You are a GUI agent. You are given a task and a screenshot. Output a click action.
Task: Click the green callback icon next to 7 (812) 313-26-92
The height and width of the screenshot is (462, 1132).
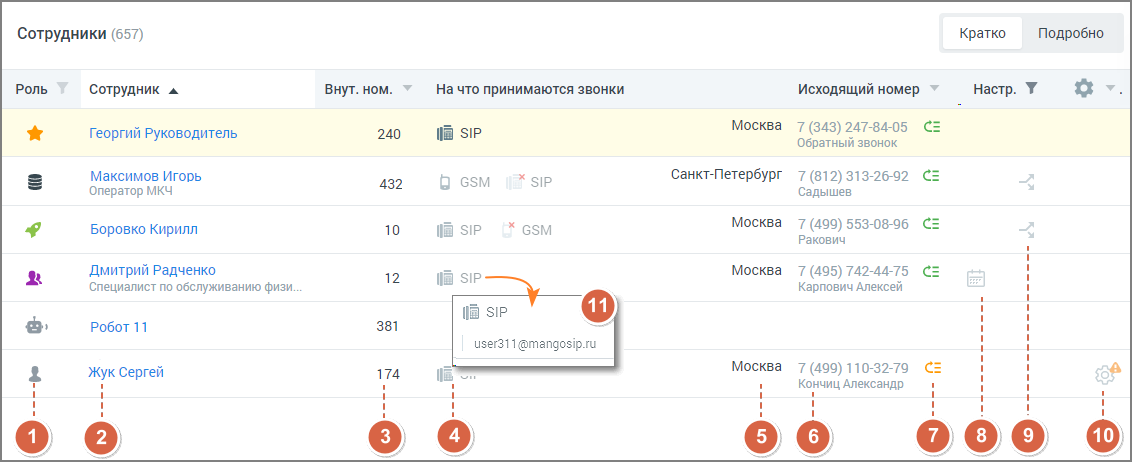932,175
